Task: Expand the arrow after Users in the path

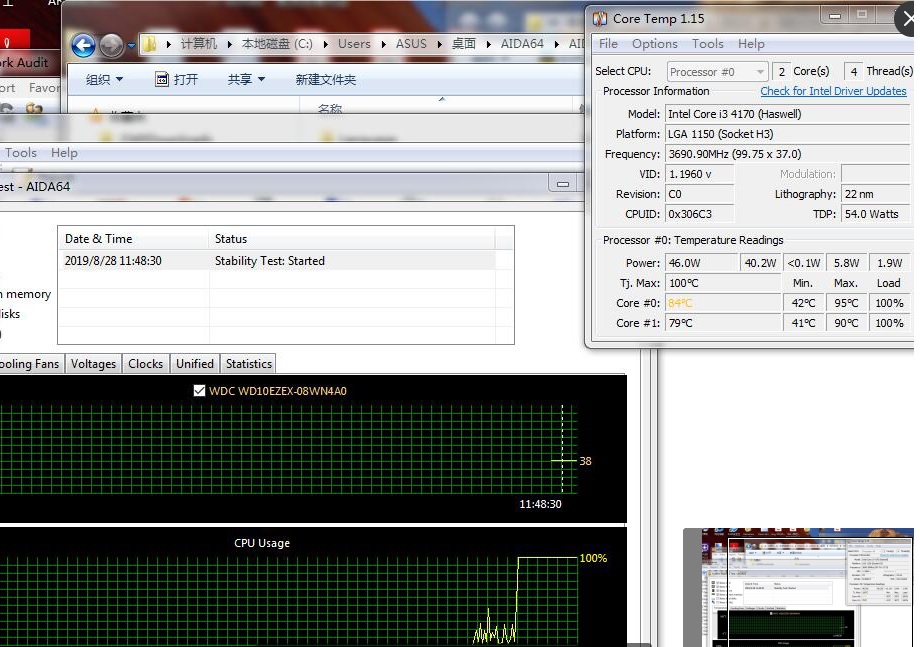Action: (x=383, y=45)
